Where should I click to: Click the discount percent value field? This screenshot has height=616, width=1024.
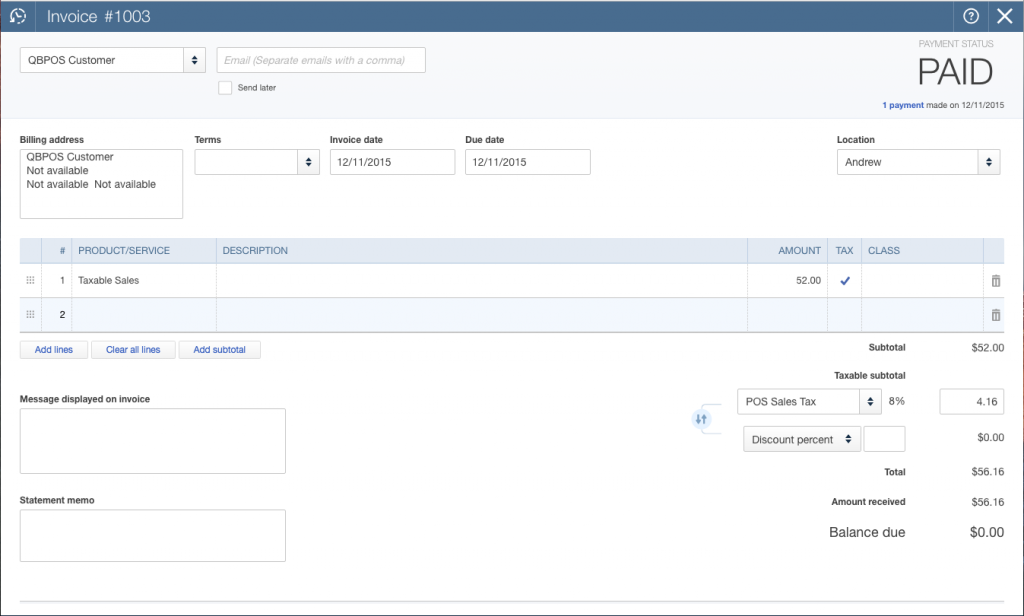pyautogui.click(x=884, y=439)
